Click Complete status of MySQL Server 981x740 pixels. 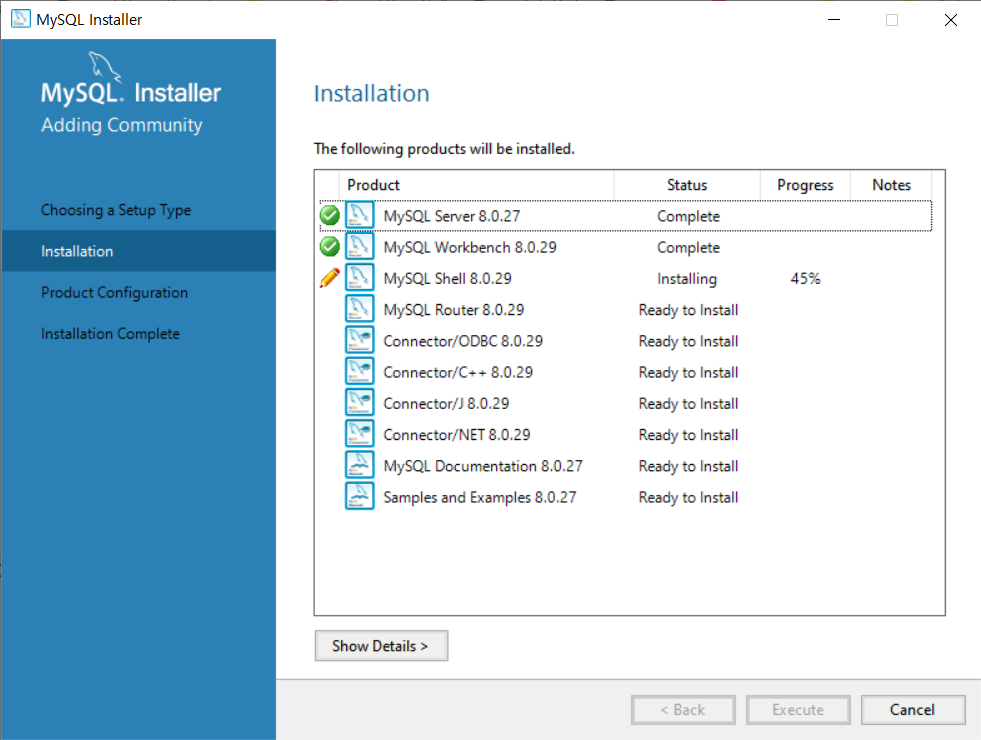(x=688, y=216)
